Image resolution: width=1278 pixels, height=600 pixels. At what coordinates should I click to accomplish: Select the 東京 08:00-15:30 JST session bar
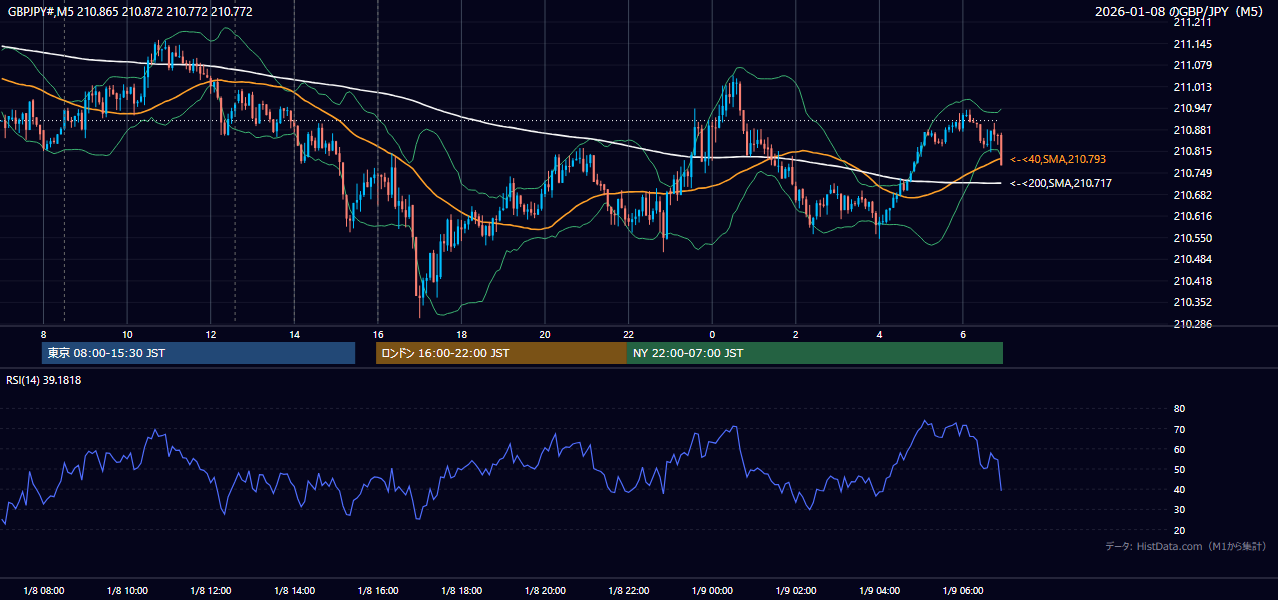198,353
